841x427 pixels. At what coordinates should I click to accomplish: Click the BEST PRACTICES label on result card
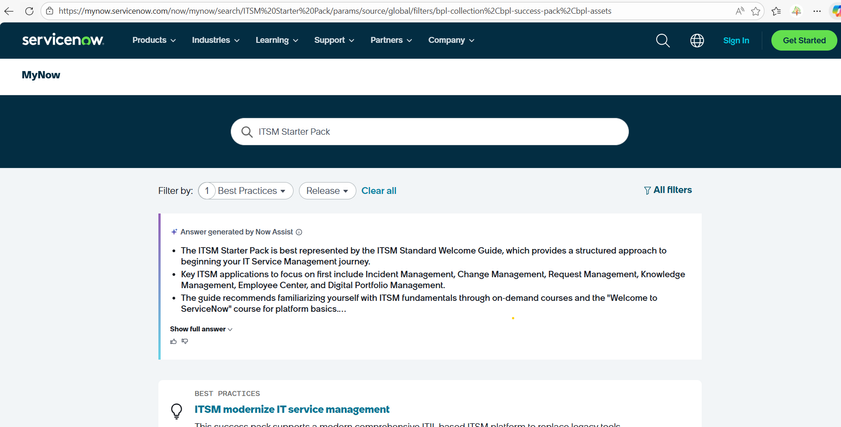(227, 394)
